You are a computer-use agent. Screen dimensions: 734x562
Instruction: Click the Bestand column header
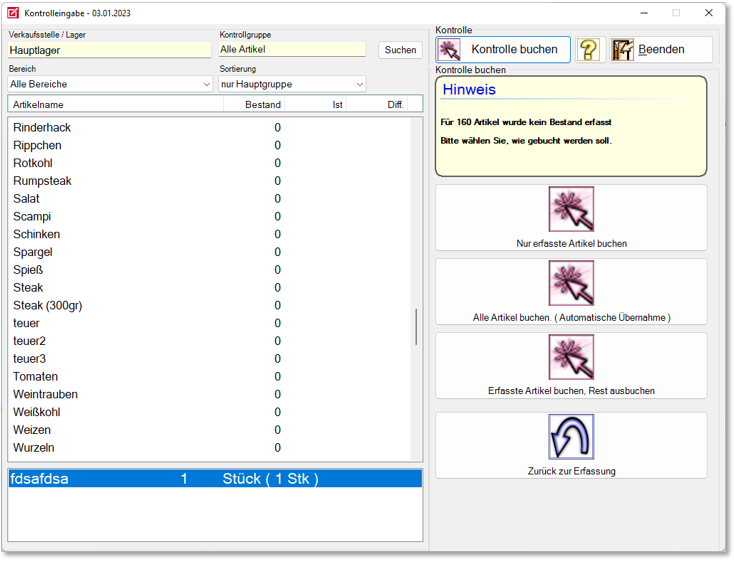[254, 104]
